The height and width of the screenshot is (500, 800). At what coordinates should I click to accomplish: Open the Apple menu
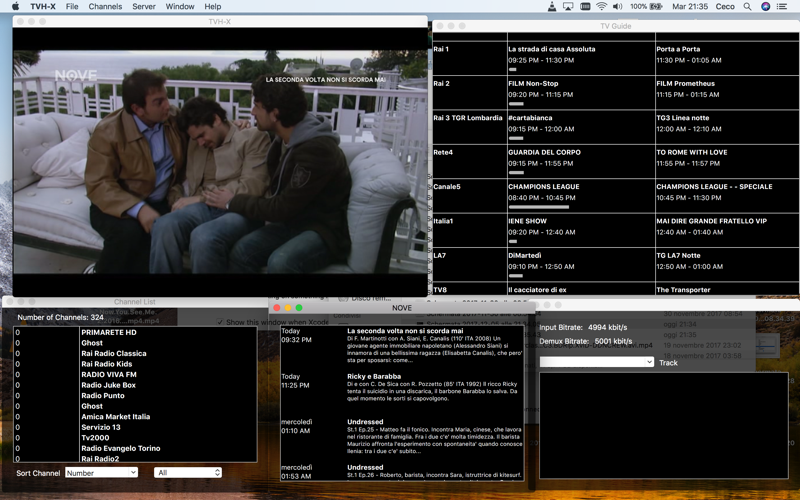(15, 7)
